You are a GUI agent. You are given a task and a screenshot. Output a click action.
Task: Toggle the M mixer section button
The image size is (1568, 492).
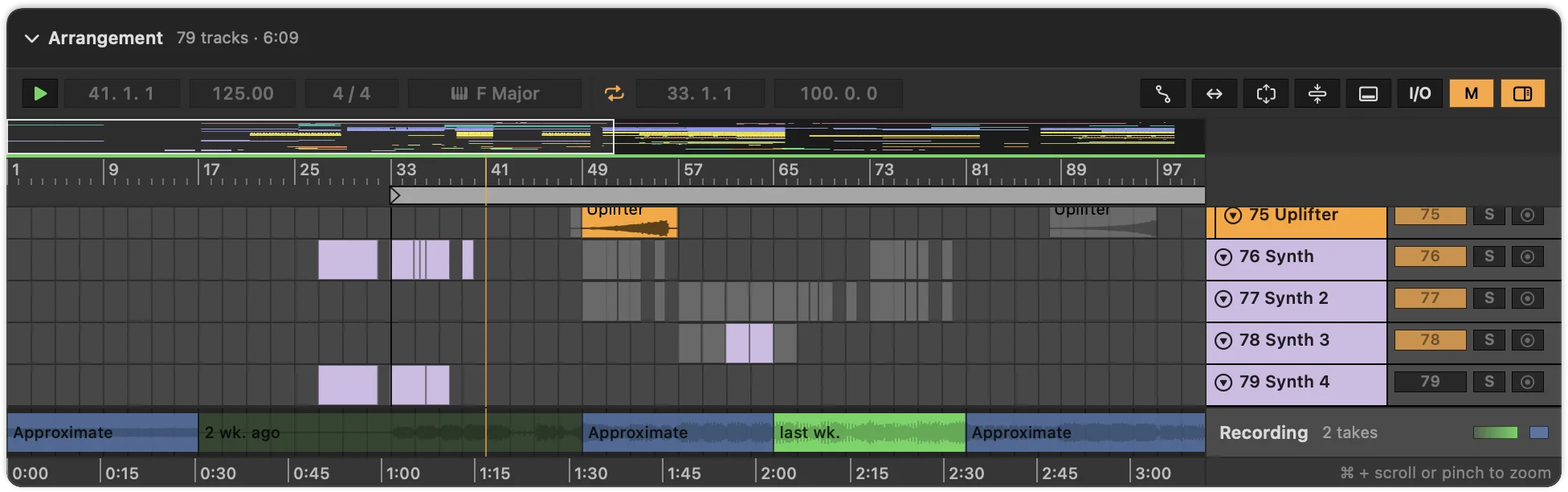[1471, 93]
